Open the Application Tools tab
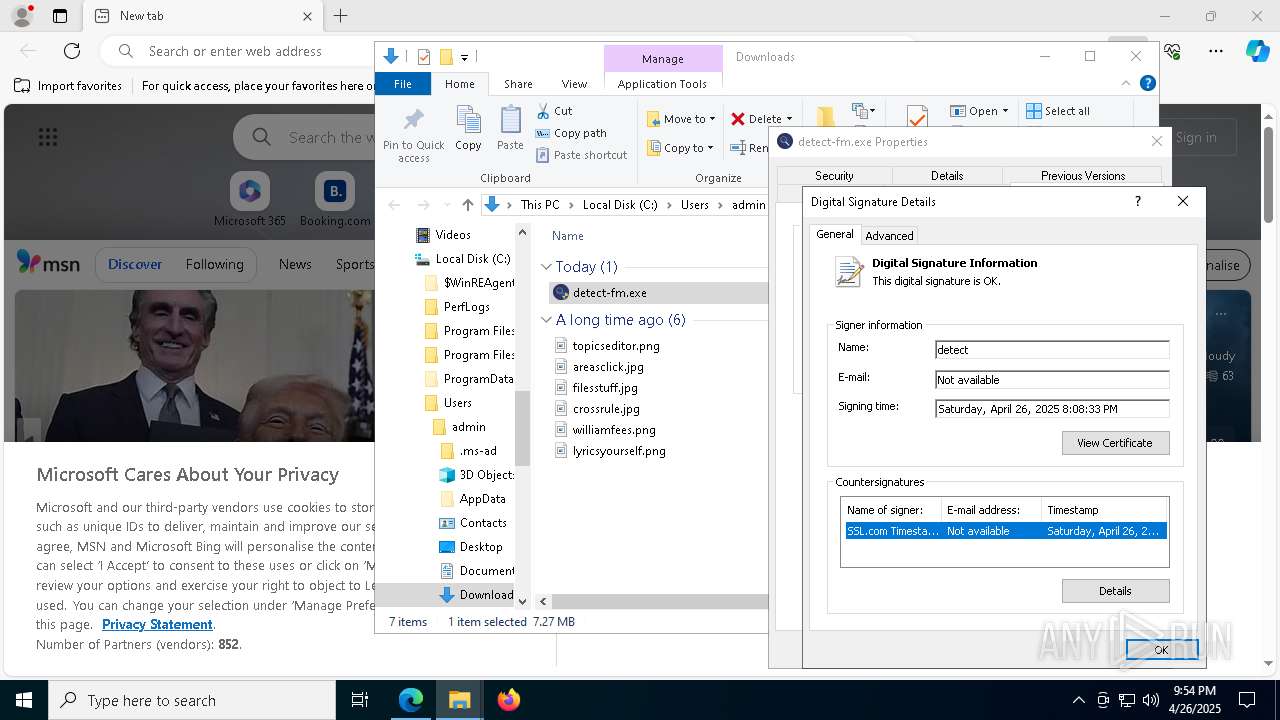The image size is (1280, 720). (662, 84)
